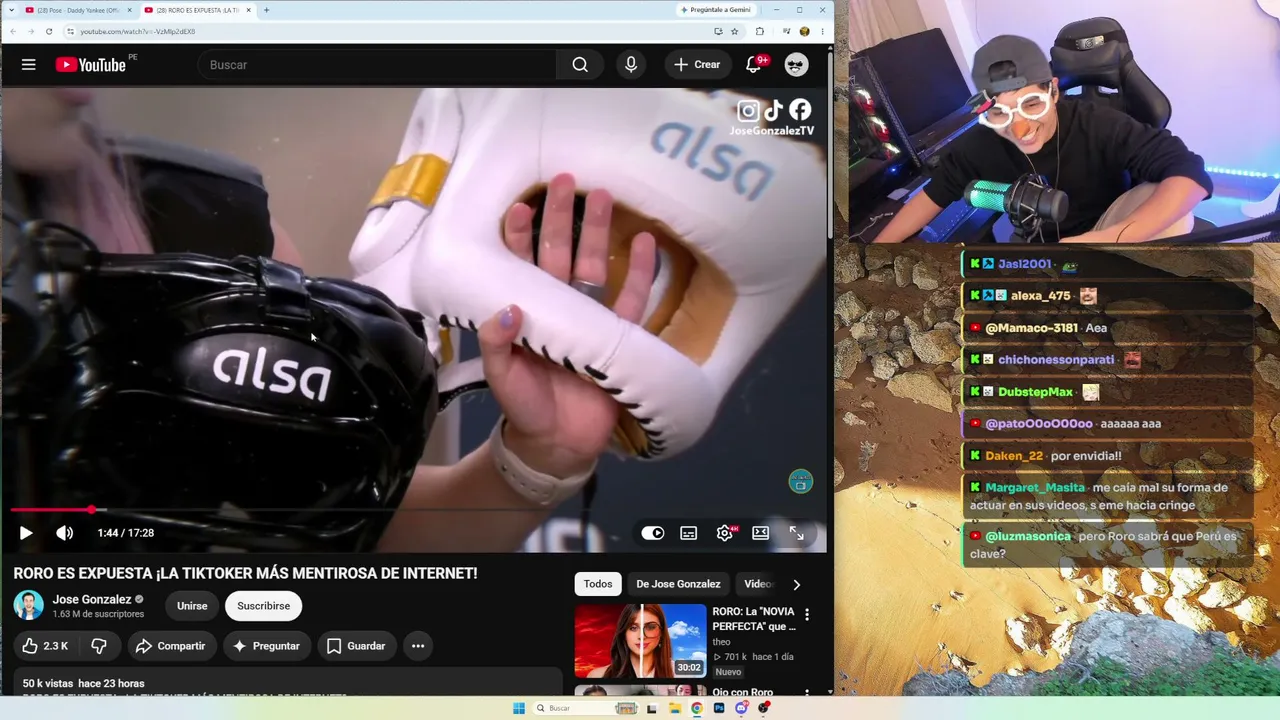The width and height of the screenshot is (1280, 720).
Task: Seek on the red video progress bar
Action: tap(418, 510)
